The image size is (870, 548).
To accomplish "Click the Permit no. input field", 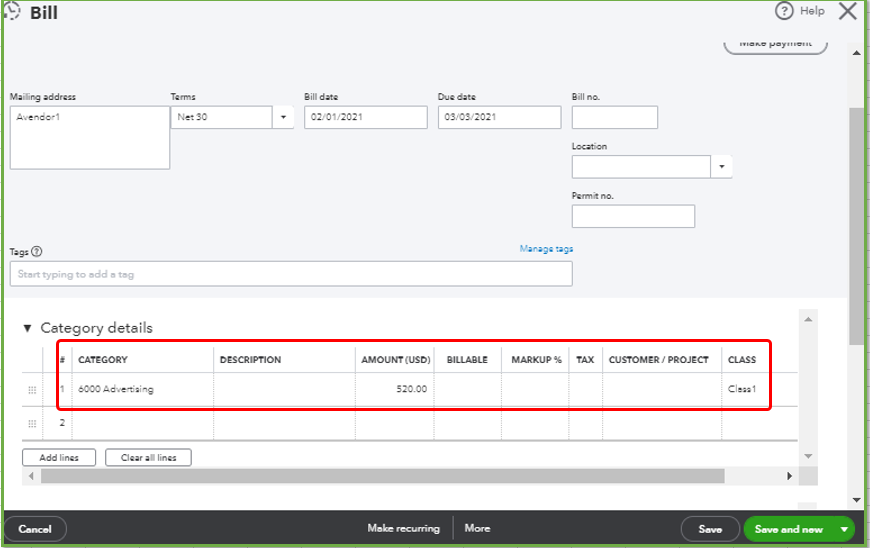I will (x=633, y=216).
